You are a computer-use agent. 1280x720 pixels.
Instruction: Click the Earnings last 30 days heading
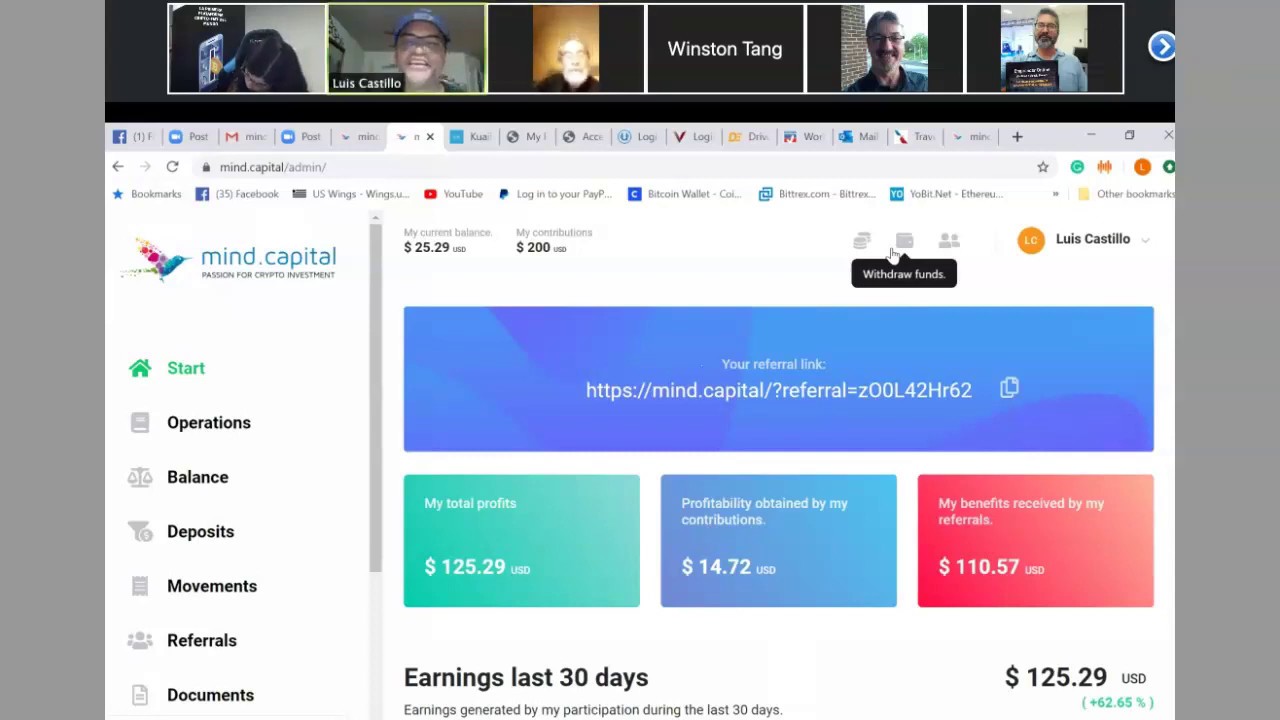[x=526, y=677]
